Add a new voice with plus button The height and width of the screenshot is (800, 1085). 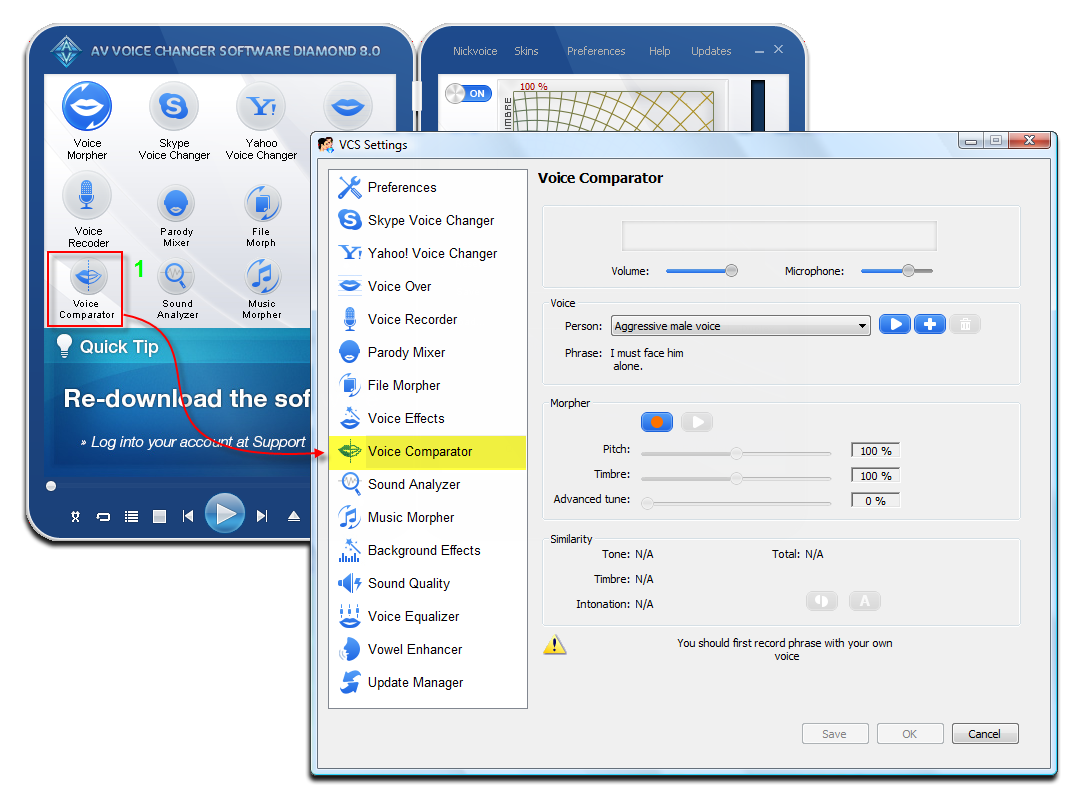click(x=929, y=324)
